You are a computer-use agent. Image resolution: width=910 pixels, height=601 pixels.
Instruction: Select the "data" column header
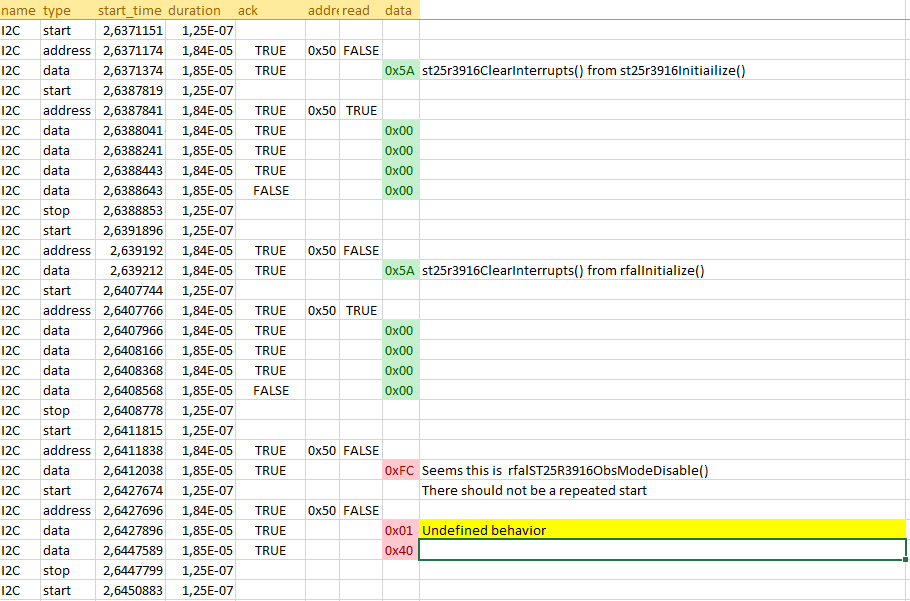point(398,10)
